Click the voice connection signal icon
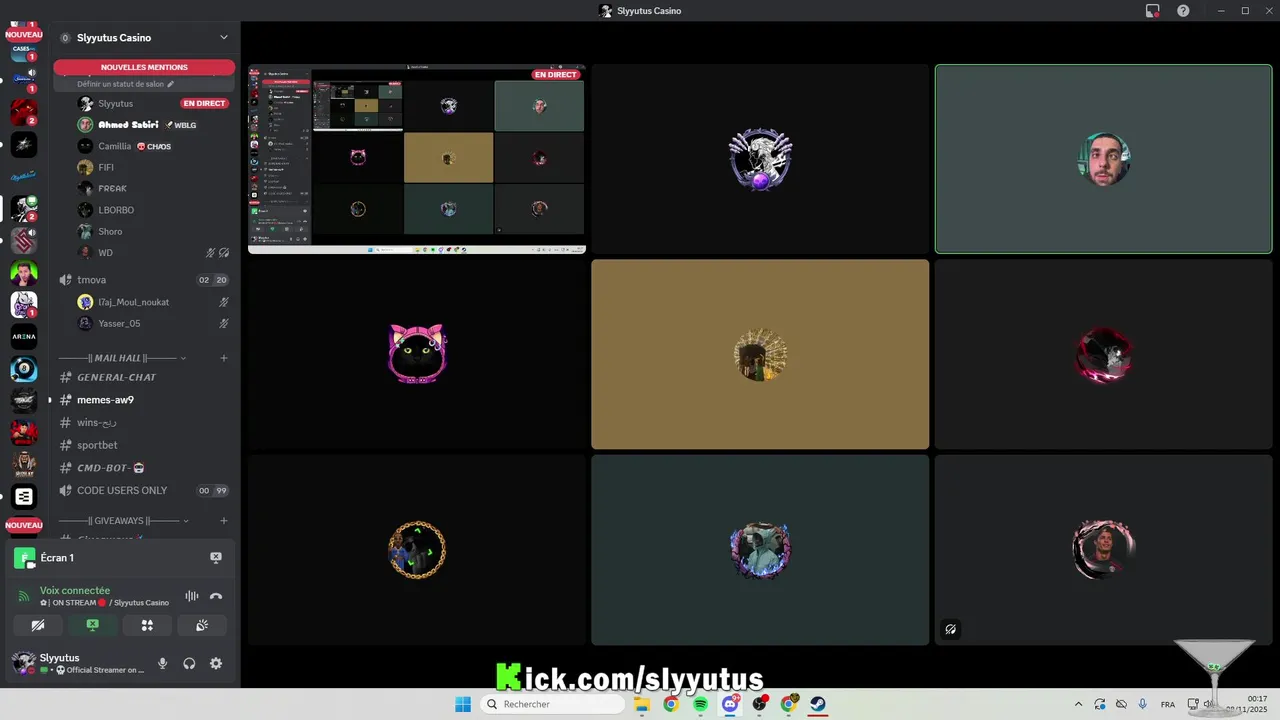1280x720 pixels. 24,596
